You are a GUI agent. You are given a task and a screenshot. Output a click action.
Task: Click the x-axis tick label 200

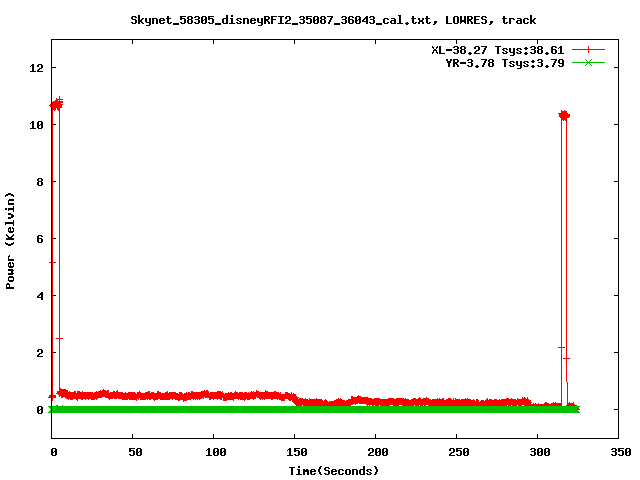click(x=378, y=452)
